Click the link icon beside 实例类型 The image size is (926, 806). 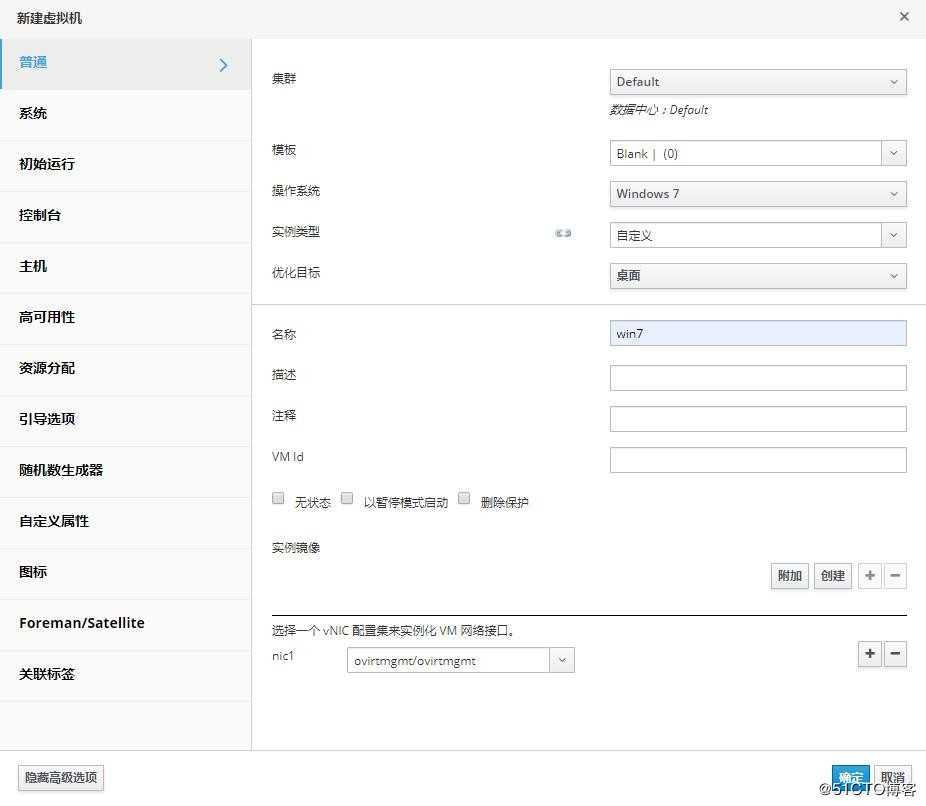563,233
